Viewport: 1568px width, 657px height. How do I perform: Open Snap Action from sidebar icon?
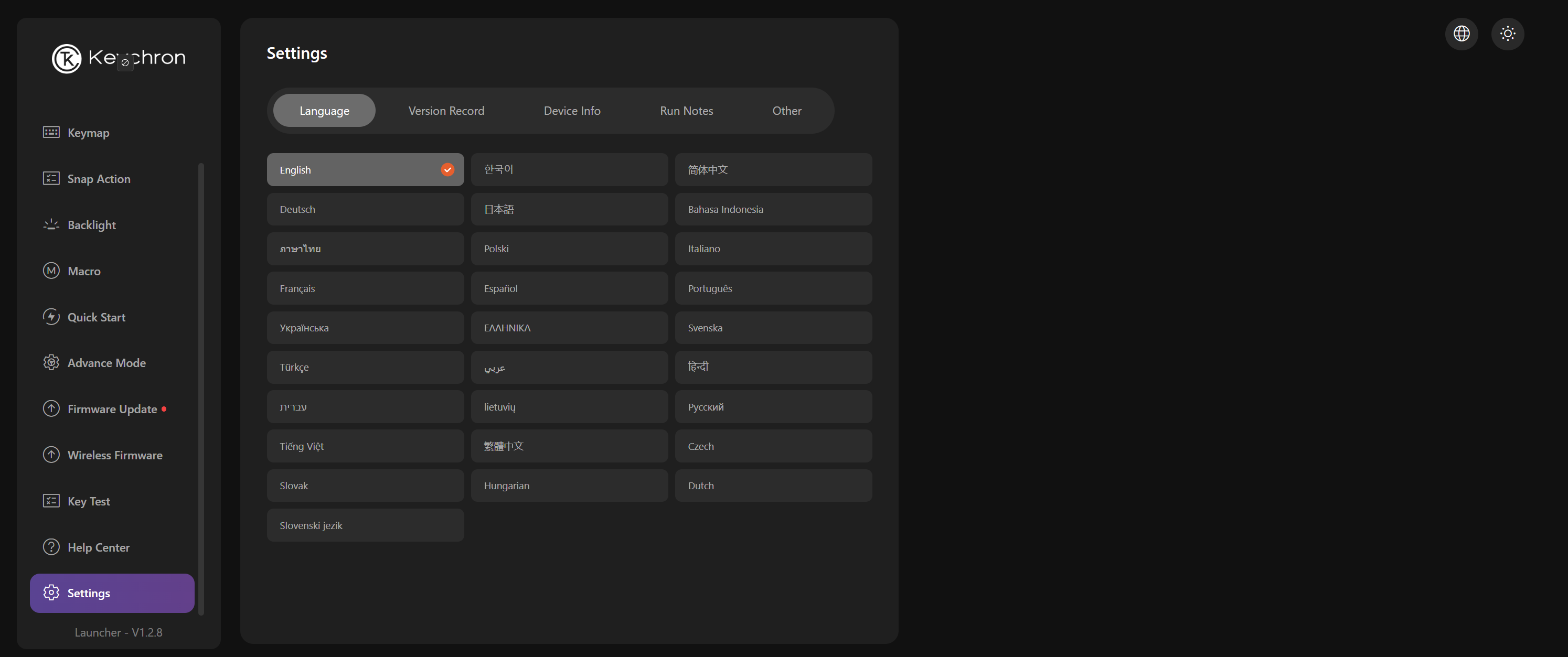click(x=51, y=178)
